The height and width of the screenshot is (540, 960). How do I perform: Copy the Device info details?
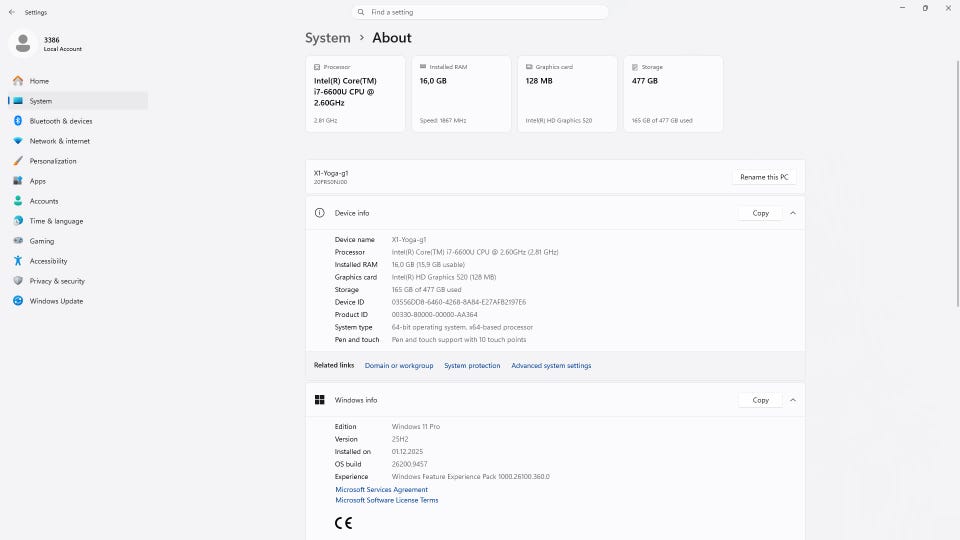[x=760, y=213]
